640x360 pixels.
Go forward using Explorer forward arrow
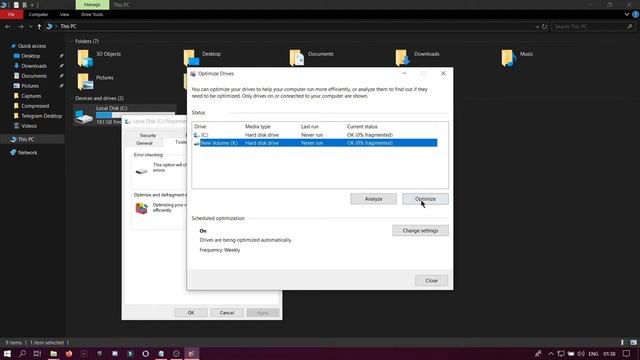(x=20, y=27)
